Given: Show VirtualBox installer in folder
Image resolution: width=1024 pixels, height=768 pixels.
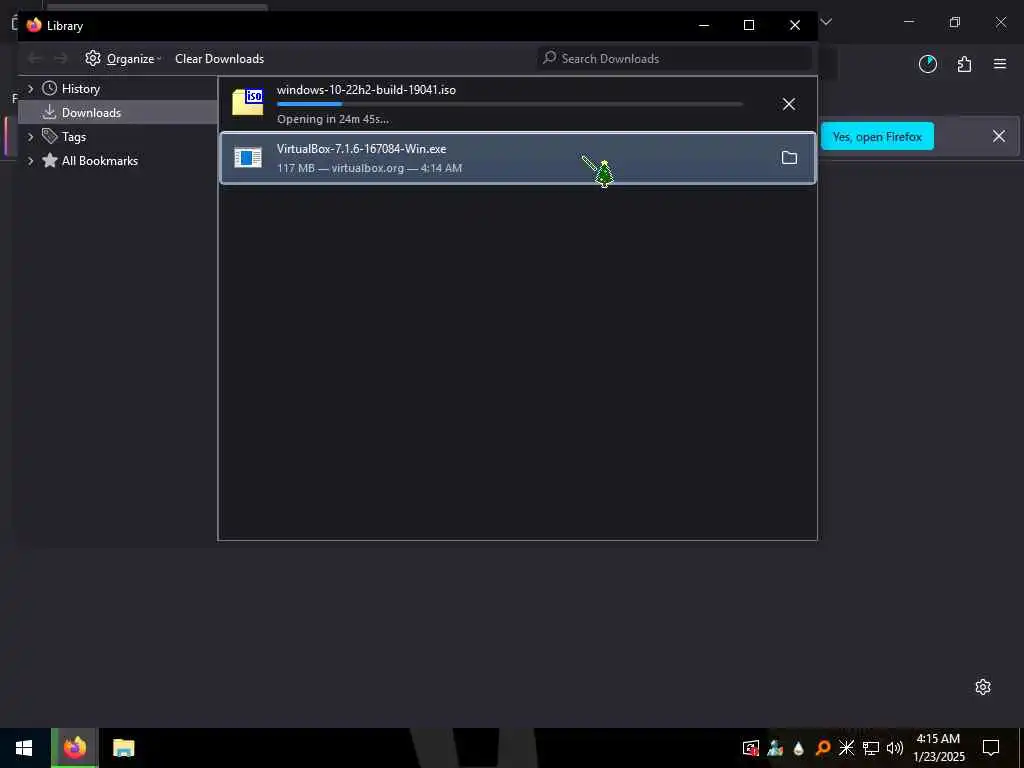Looking at the screenshot, I should 789,157.
